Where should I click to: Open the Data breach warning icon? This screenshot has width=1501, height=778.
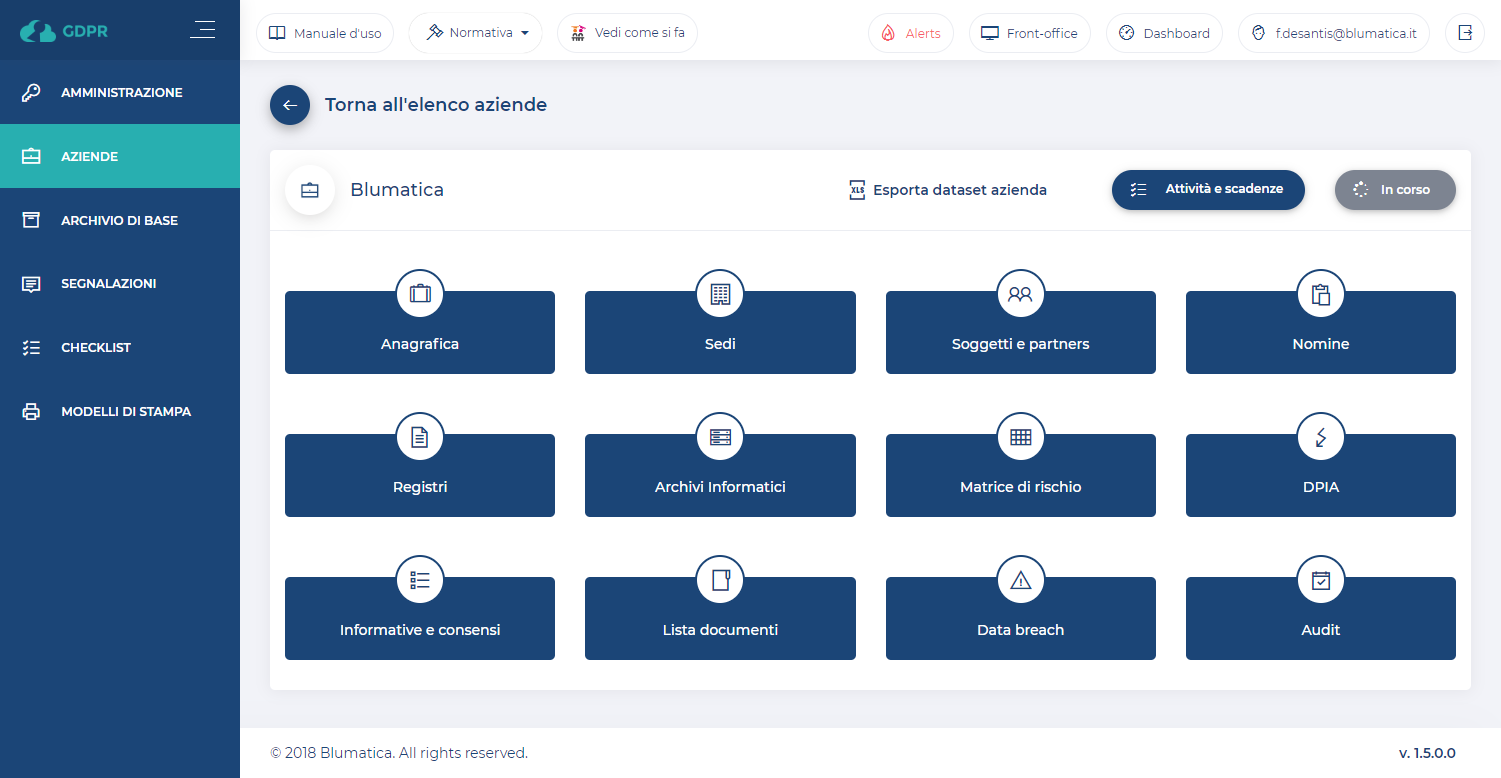tap(1020, 580)
